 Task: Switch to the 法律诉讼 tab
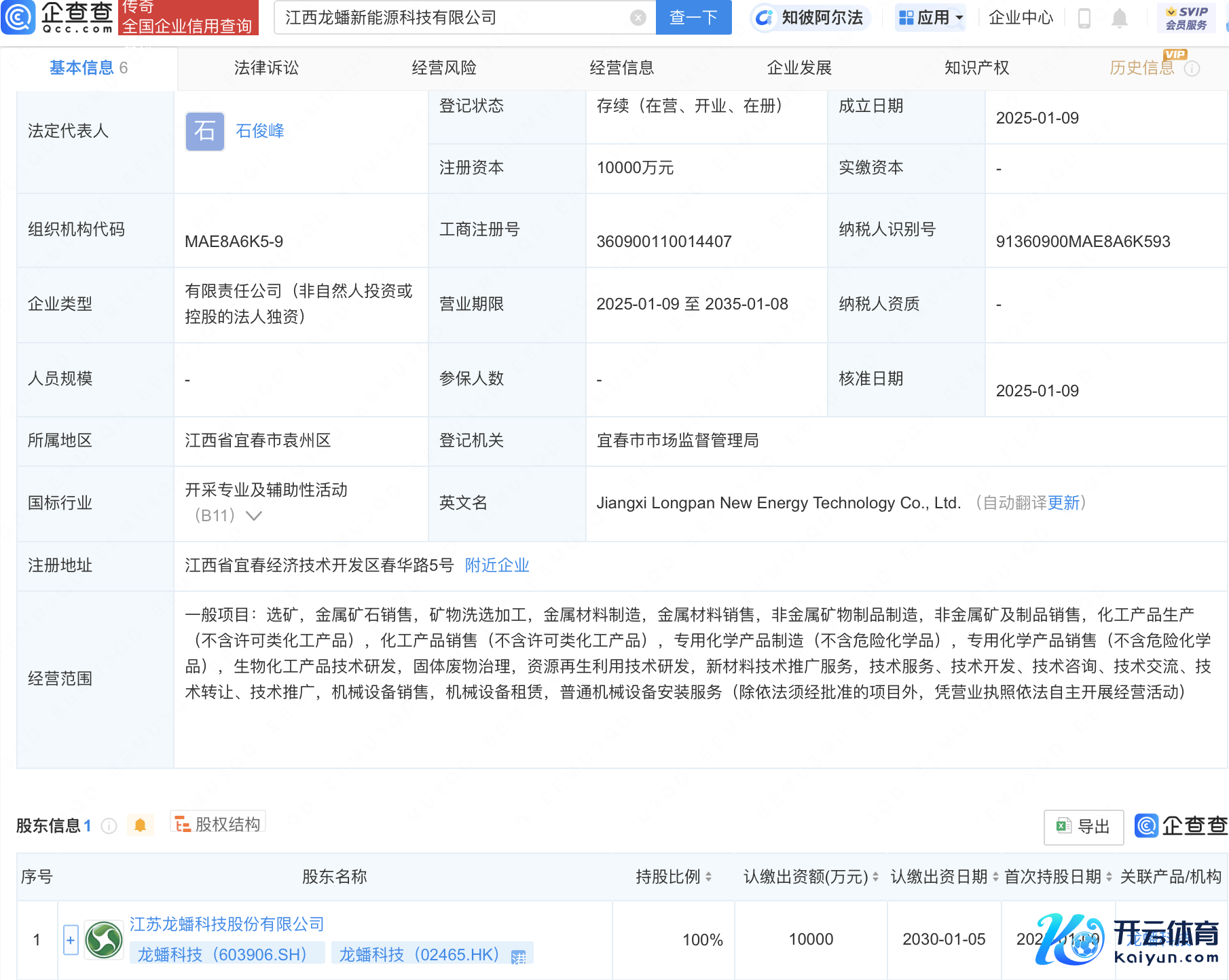(x=266, y=68)
